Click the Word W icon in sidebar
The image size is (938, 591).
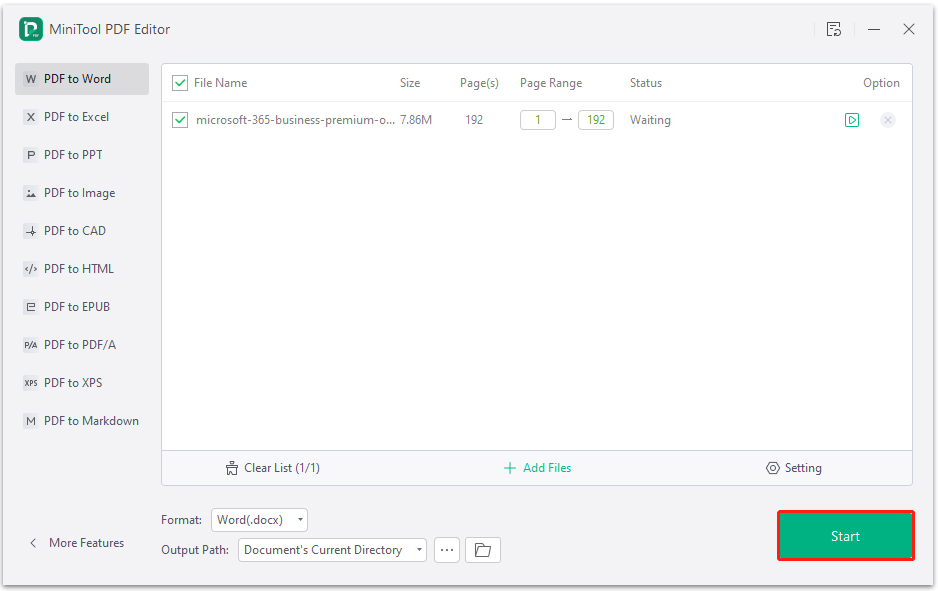point(31,79)
